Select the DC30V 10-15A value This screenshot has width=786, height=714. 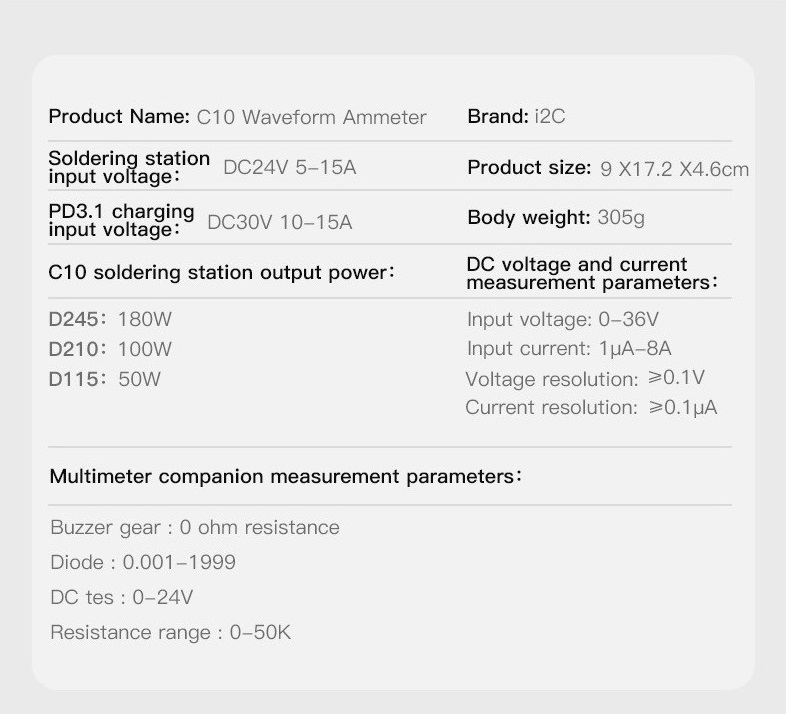[280, 222]
